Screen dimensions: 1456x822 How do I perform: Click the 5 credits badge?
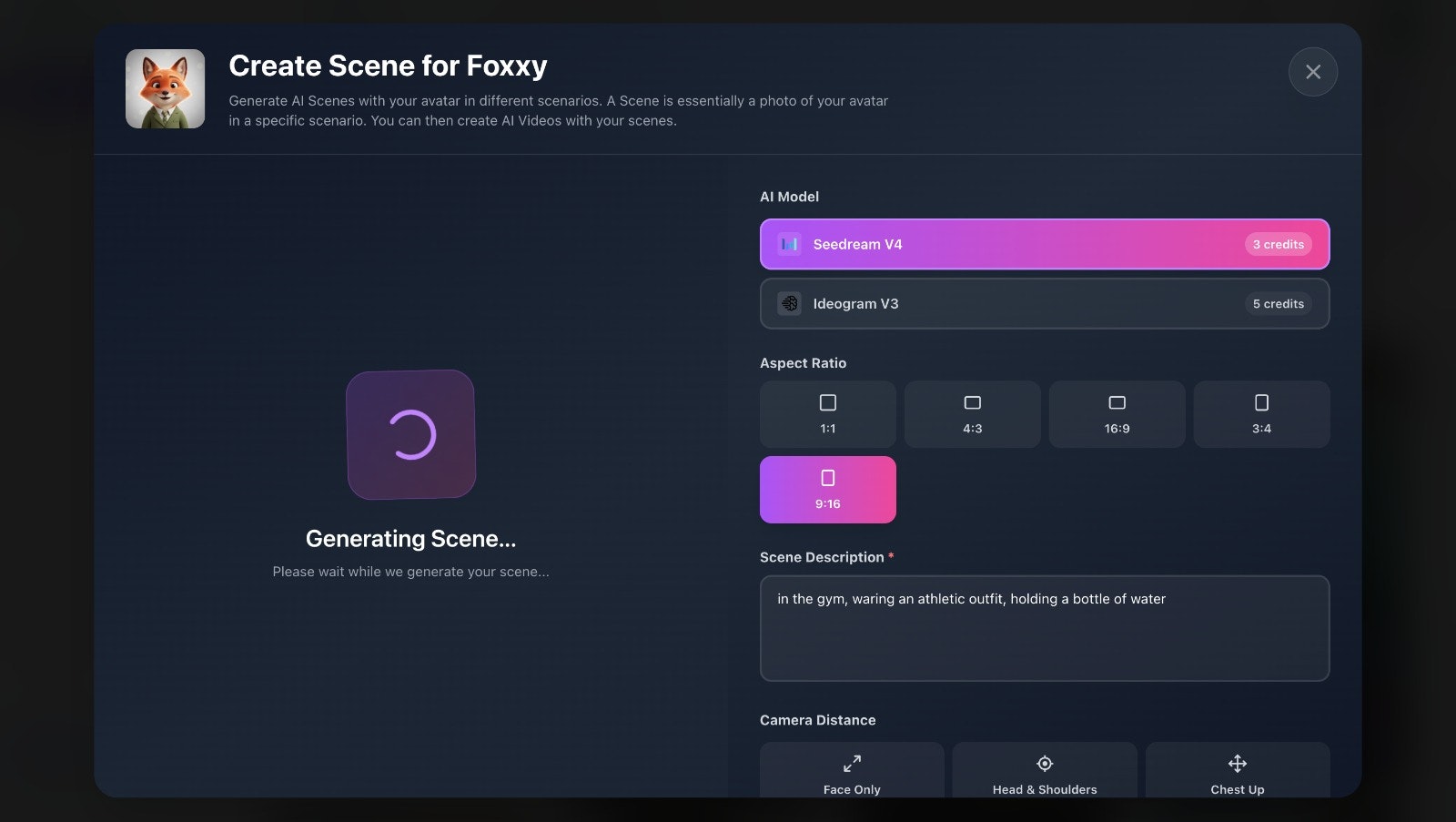(x=1278, y=304)
